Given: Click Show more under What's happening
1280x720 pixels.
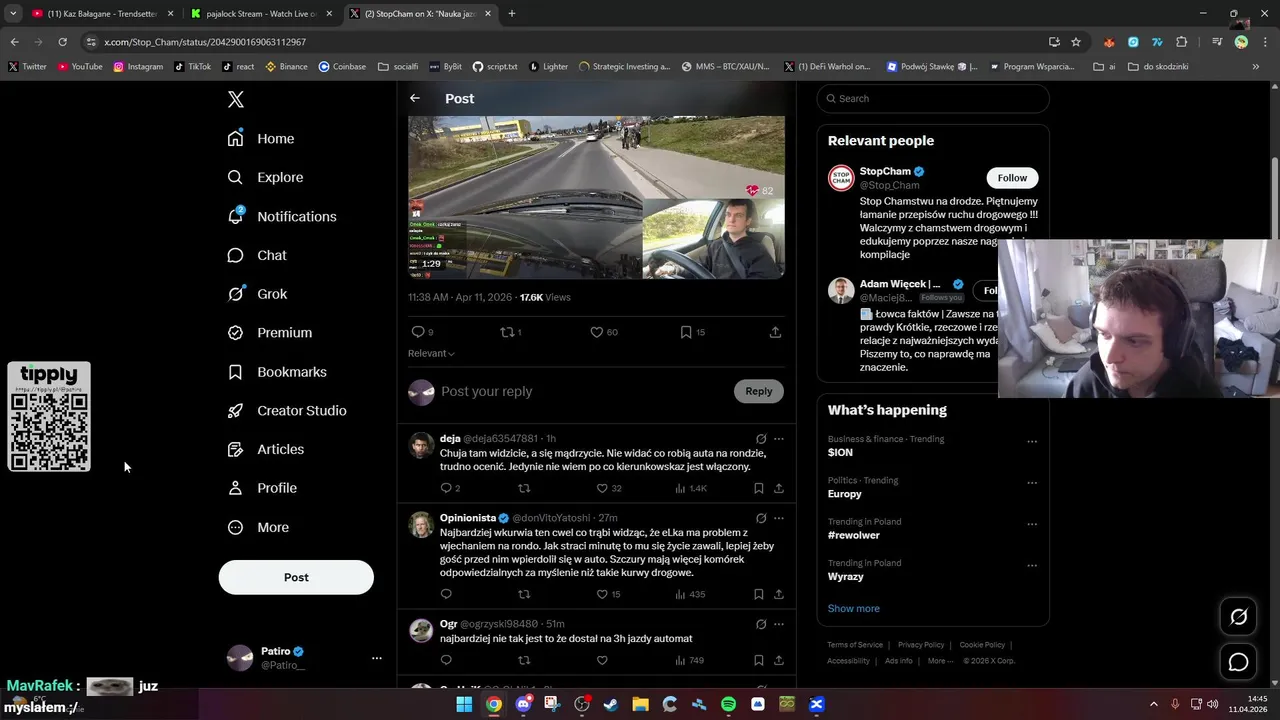Looking at the screenshot, I should click(x=854, y=608).
